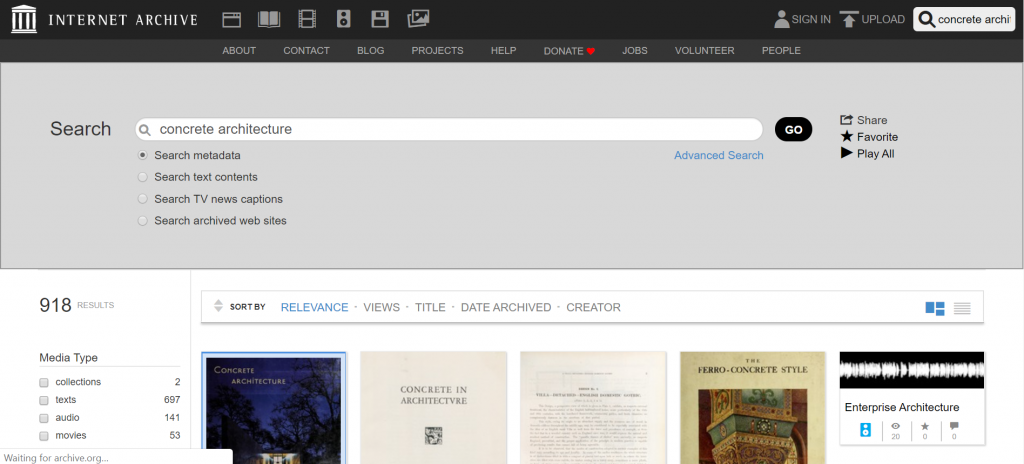The height and width of the screenshot is (464, 1024).
Task: Switch to tile grid view icon
Action: click(x=934, y=308)
